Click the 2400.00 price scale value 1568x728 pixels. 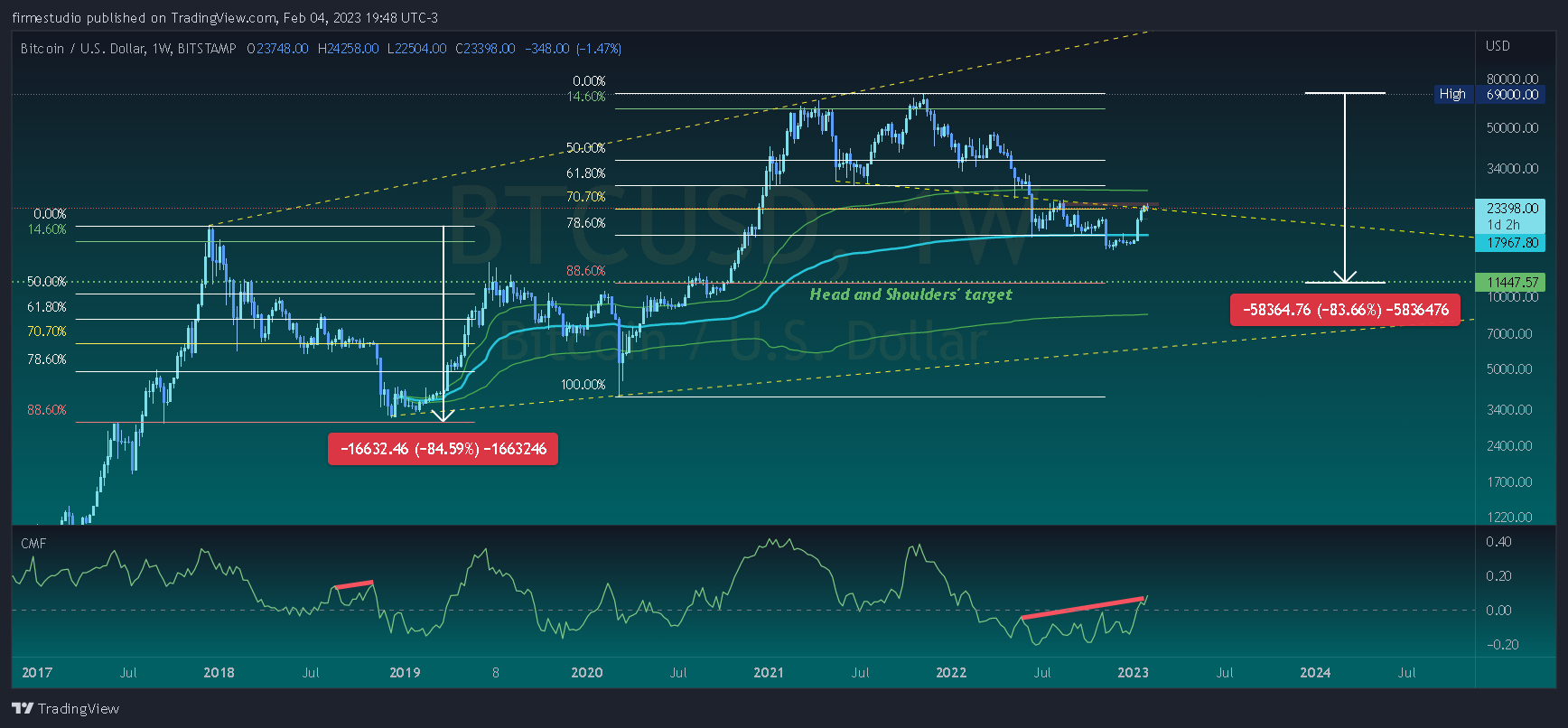click(x=1509, y=446)
